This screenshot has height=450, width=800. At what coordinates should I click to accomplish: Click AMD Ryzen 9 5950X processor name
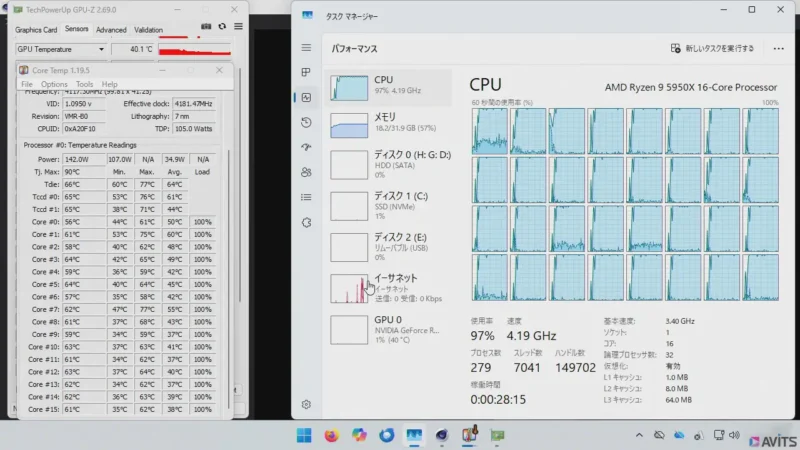pyautogui.click(x=691, y=87)
